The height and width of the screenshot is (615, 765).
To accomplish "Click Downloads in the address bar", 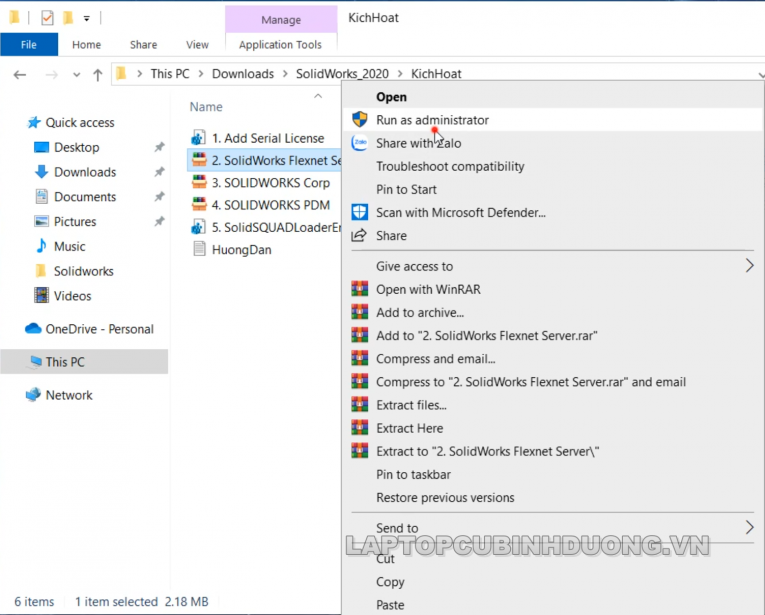I will tap(242, 74).
